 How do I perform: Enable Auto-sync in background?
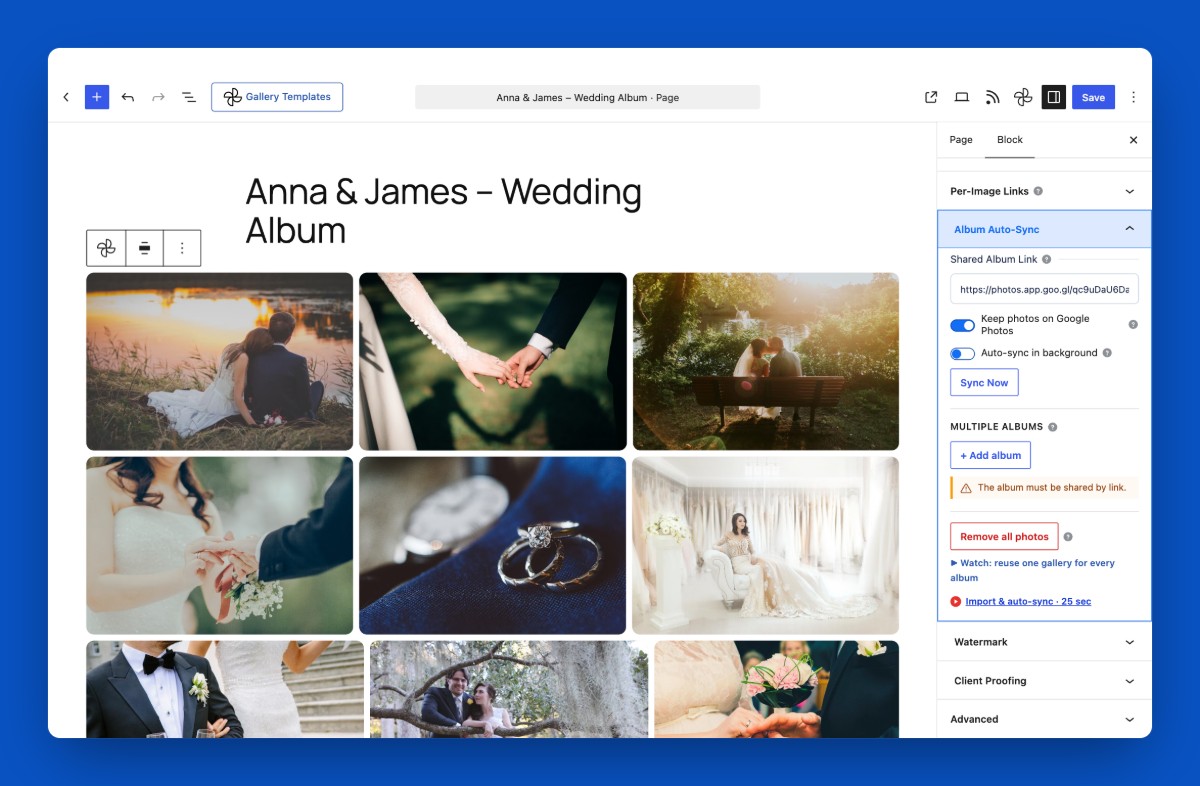coord(962,353)
